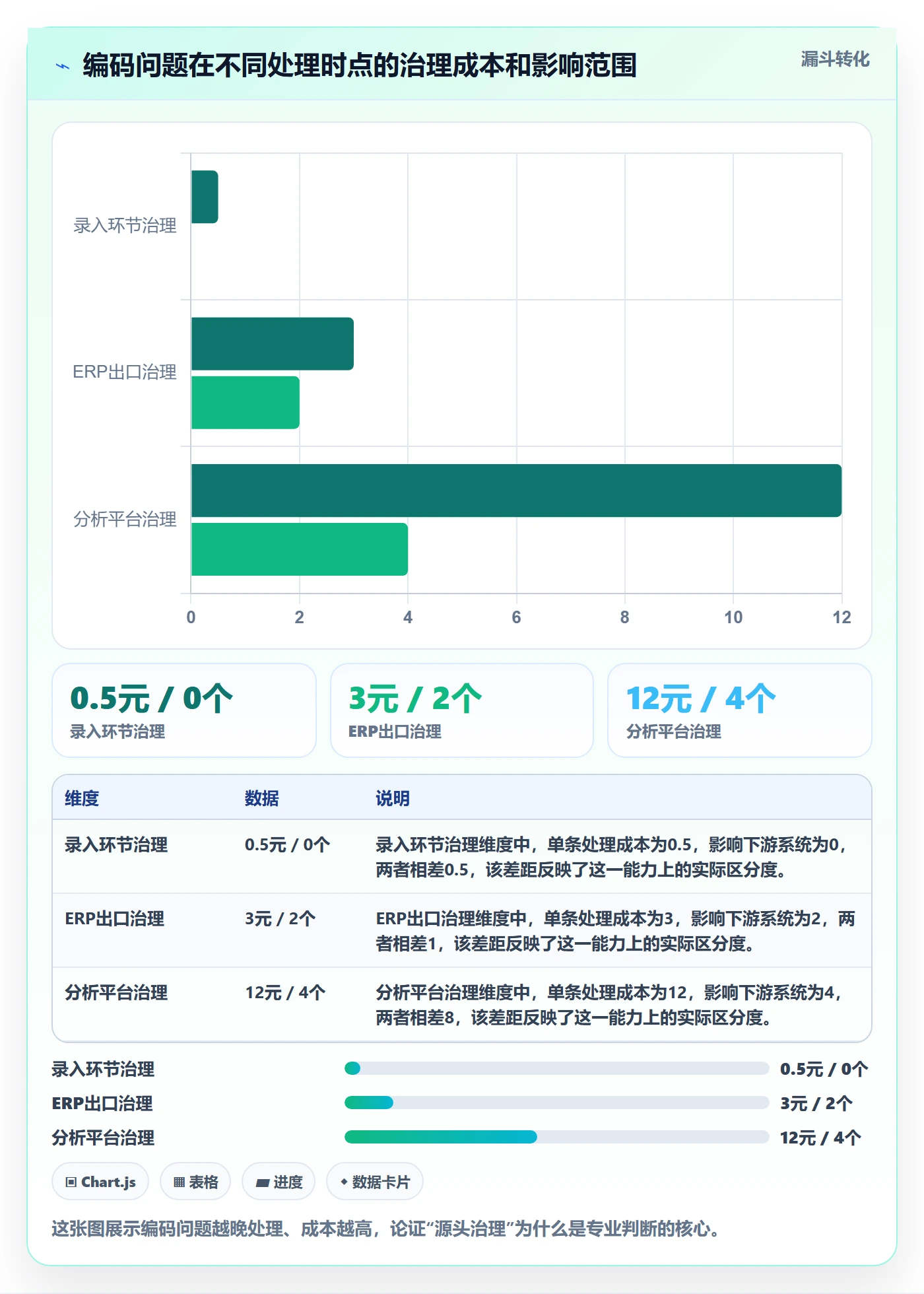Click the ERP出口治理 light green bar
Image resolution: width=924 pixels, height=1294 pixels.
click(246, 403)
